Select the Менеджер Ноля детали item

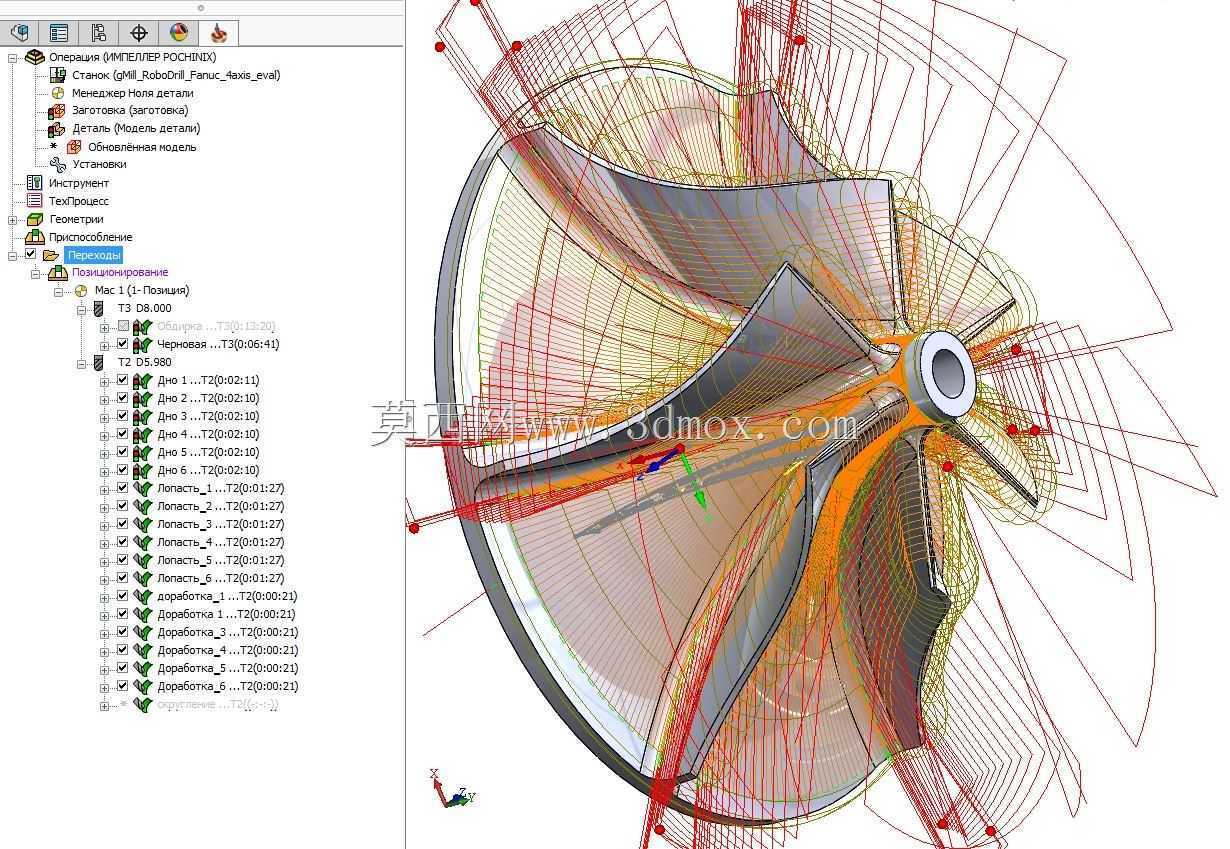[x=133, y=93]
